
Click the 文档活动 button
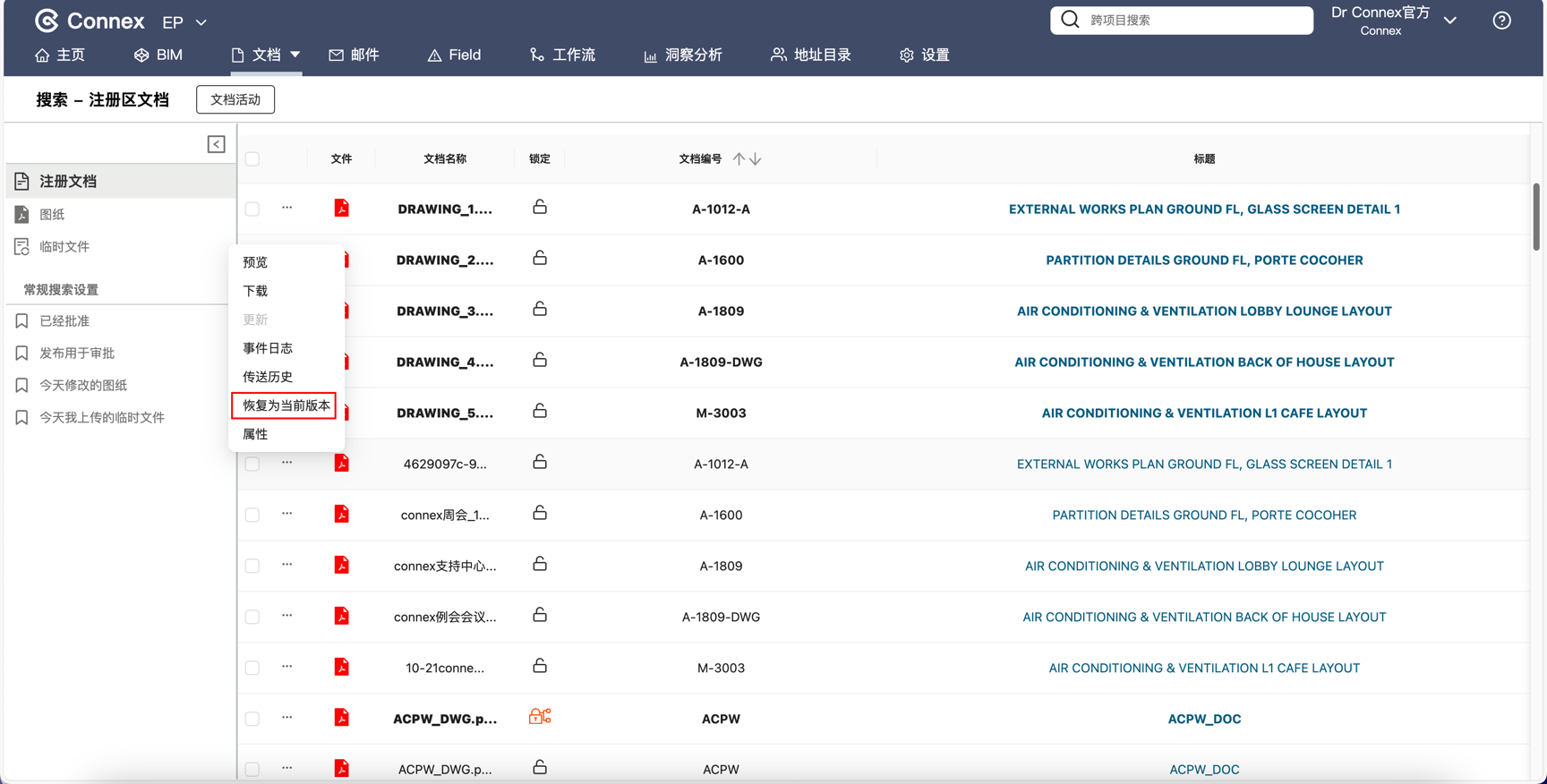(235, 99)
